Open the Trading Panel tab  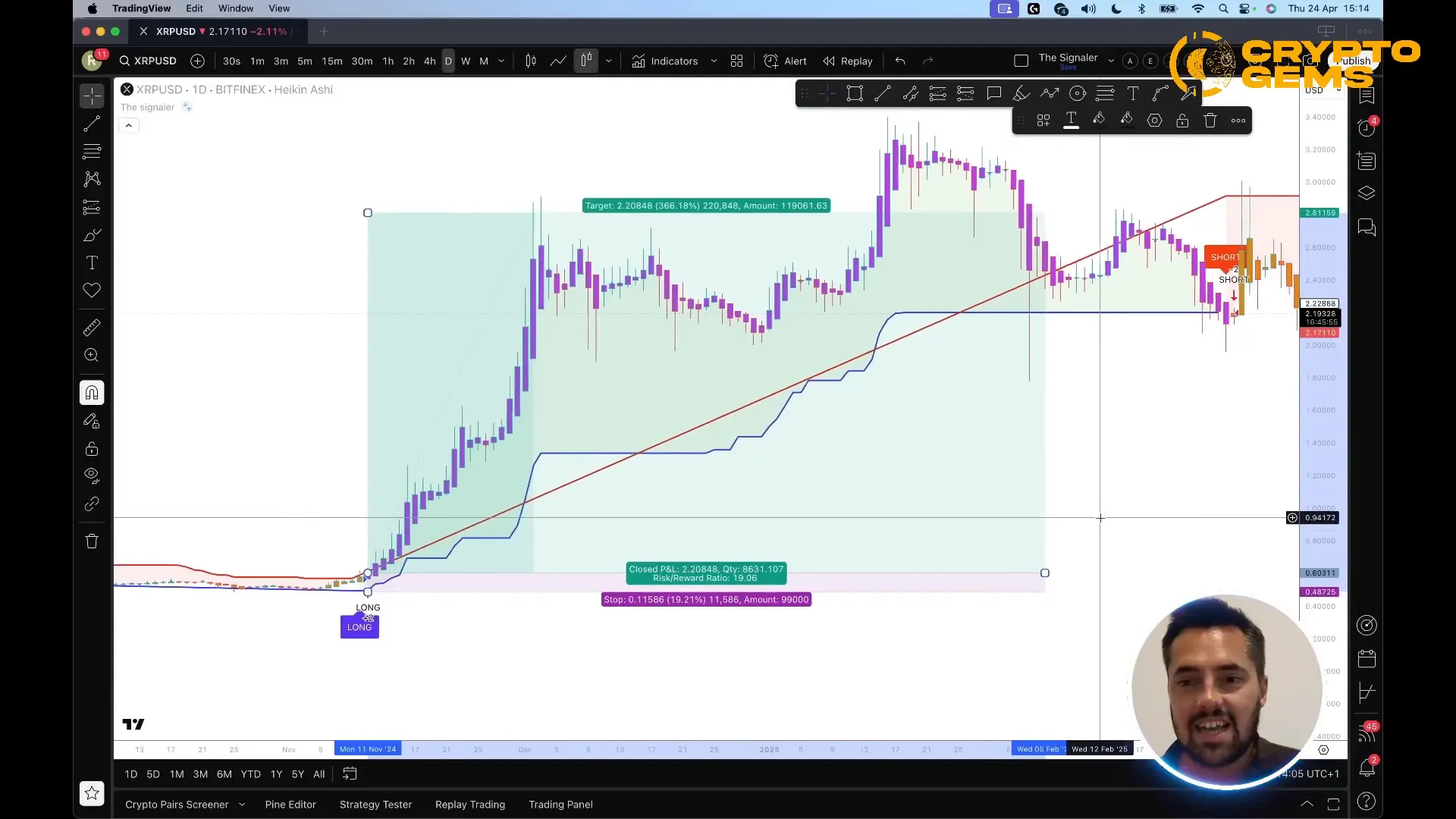(x=560, y=805)
